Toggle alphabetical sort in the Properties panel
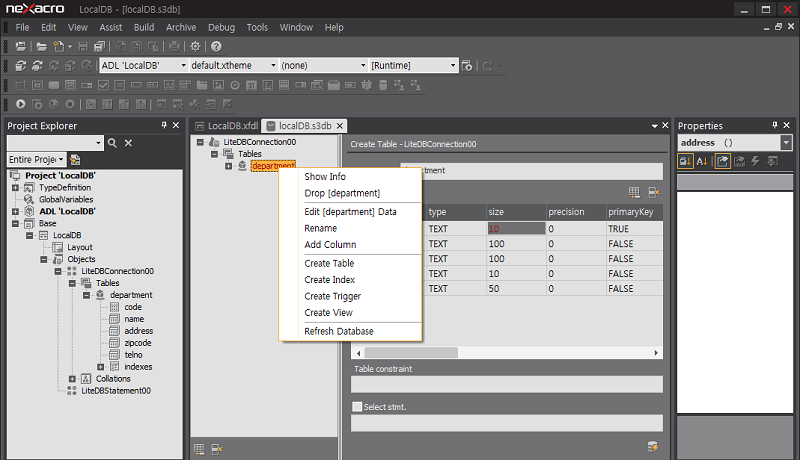 pos(702,161)
